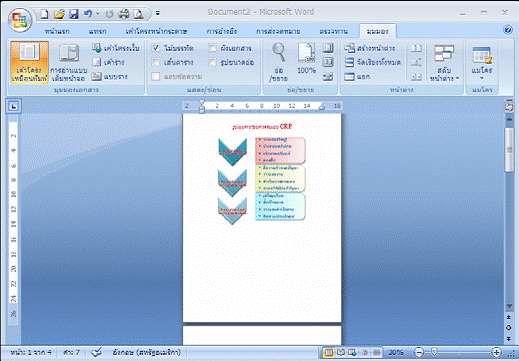Click the Office button logo
519x361 pixels.
(x=20, y=19)
